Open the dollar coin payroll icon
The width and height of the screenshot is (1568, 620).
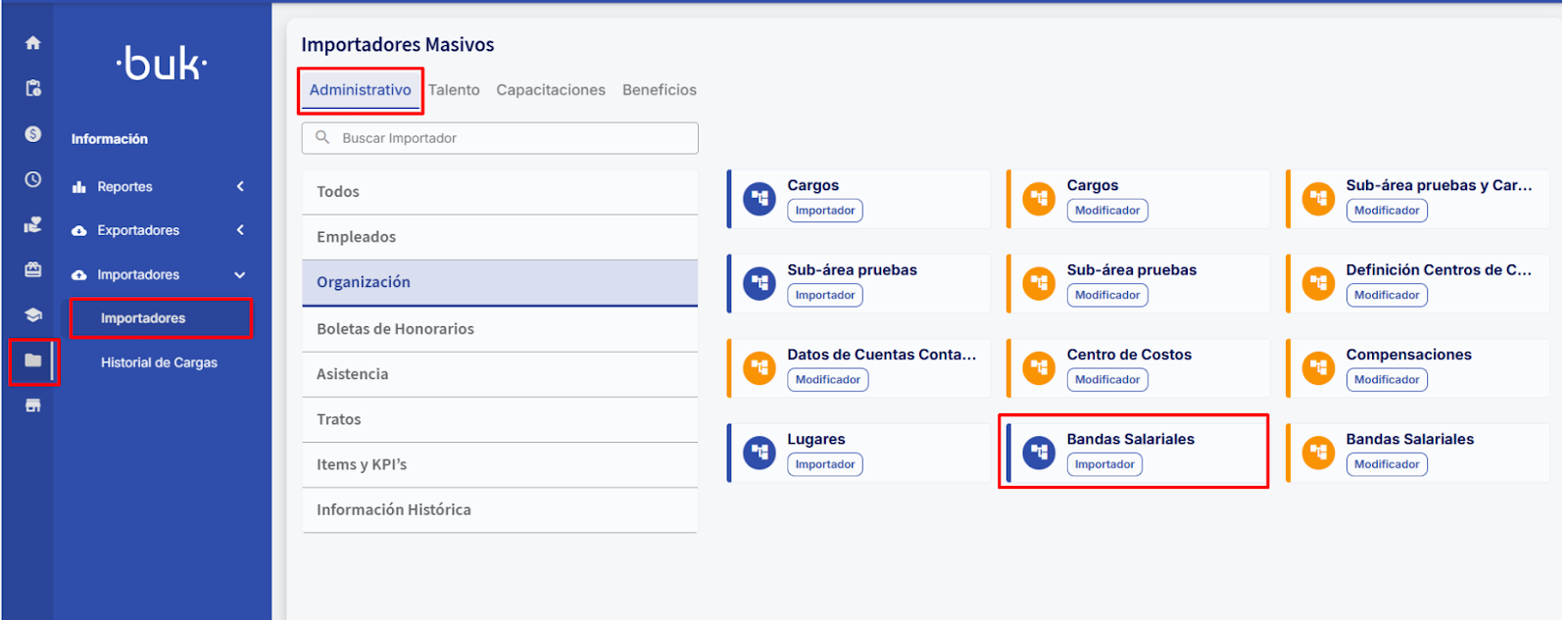[32, 134]
